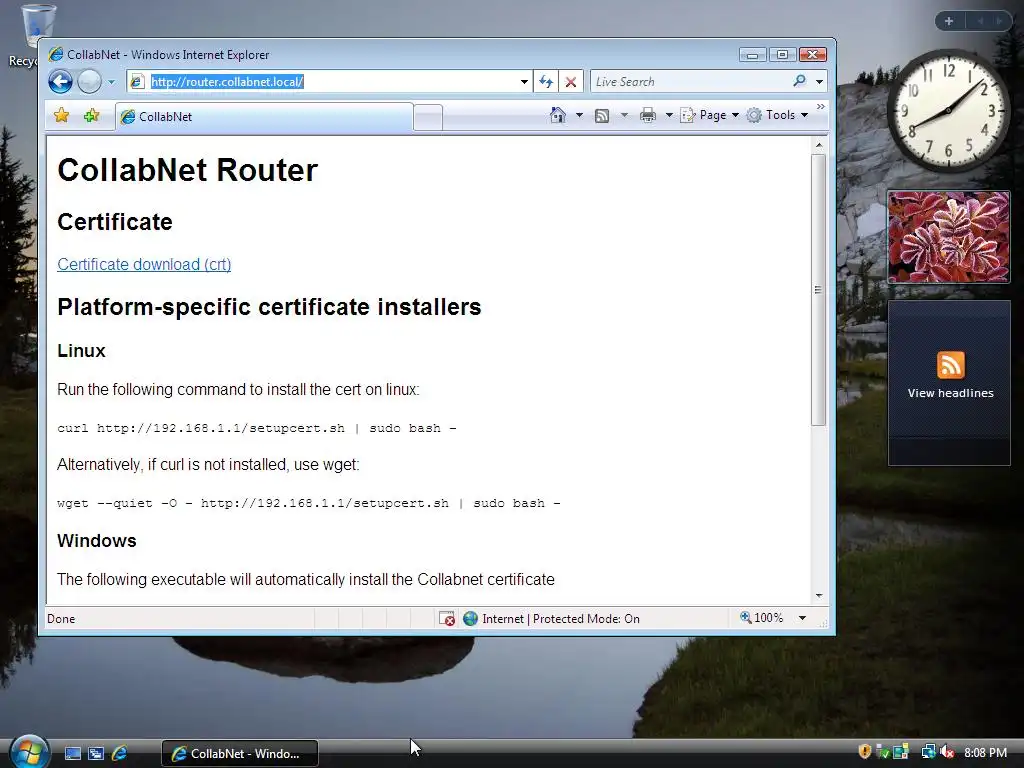The image size is (1024, 768).
Task: Expand the command bar overflow chevron
Action: [821, 106]
